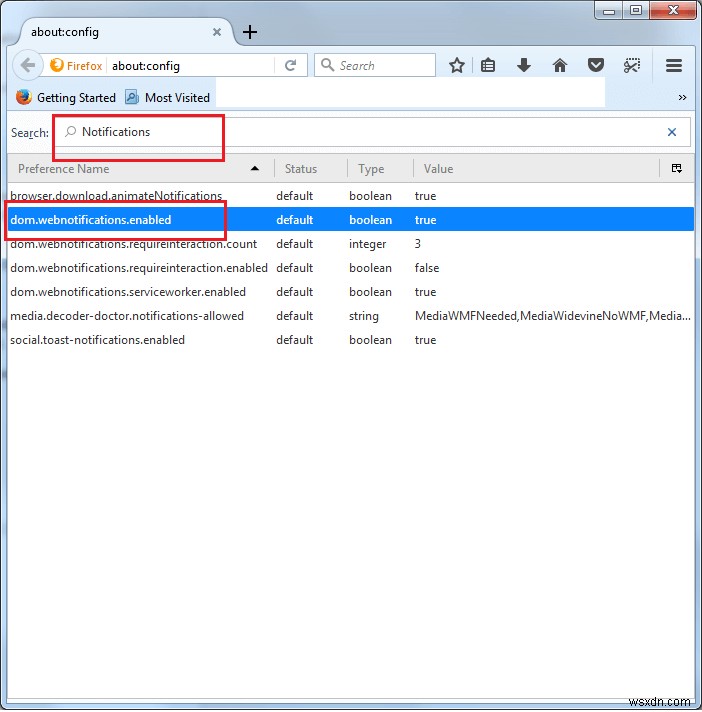The width and height of the screenshot is (702, 712).
Task: Click true value in dom.webnotifications.enabled row
Action: point(425,220)
